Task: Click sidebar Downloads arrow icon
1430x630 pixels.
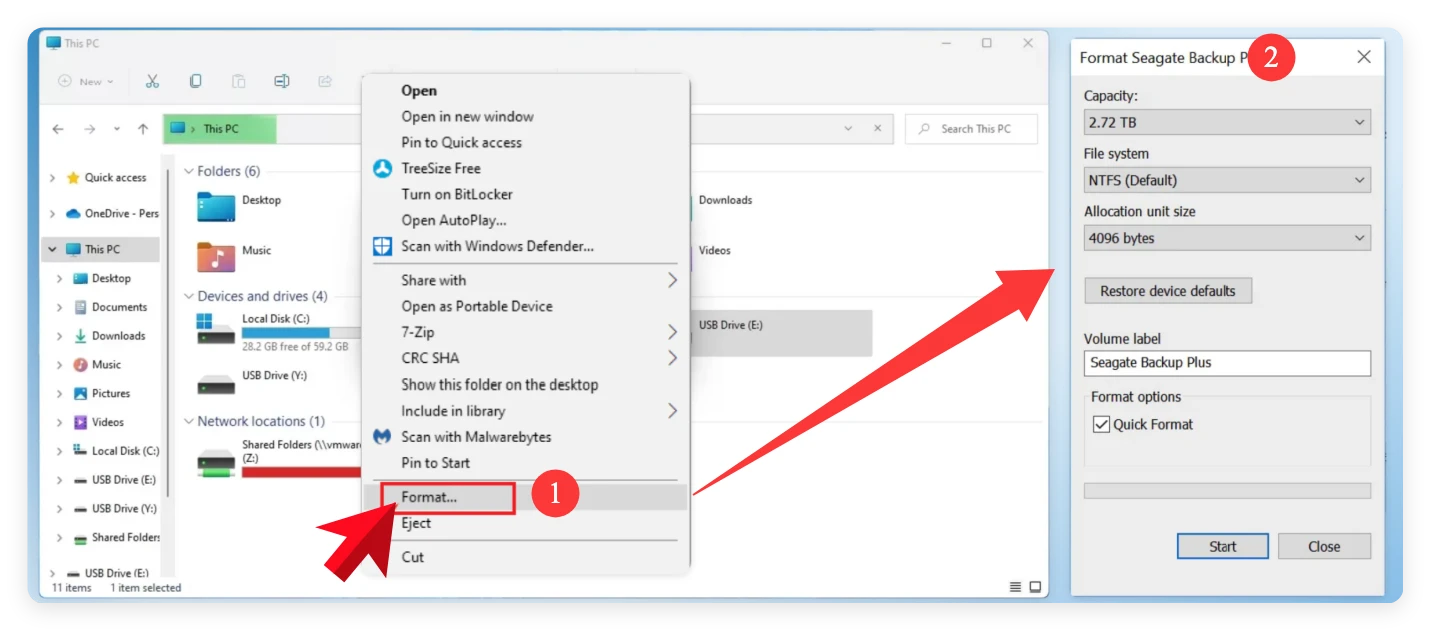Action: (x=81, y=336)
